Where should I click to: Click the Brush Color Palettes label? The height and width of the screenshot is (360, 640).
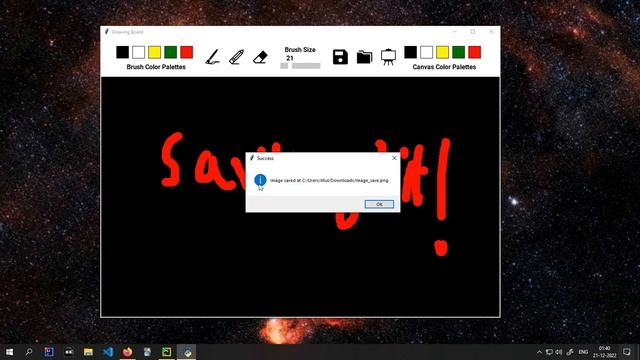click(x=156, y=67)
